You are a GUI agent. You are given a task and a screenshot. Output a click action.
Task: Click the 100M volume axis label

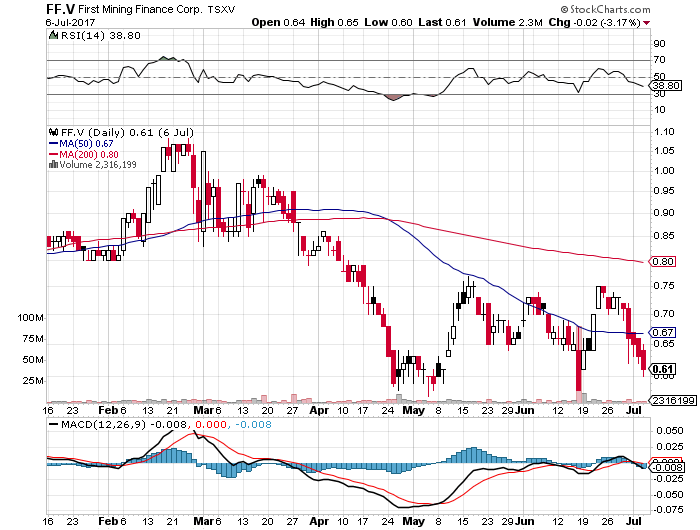(x=30, y=317)
